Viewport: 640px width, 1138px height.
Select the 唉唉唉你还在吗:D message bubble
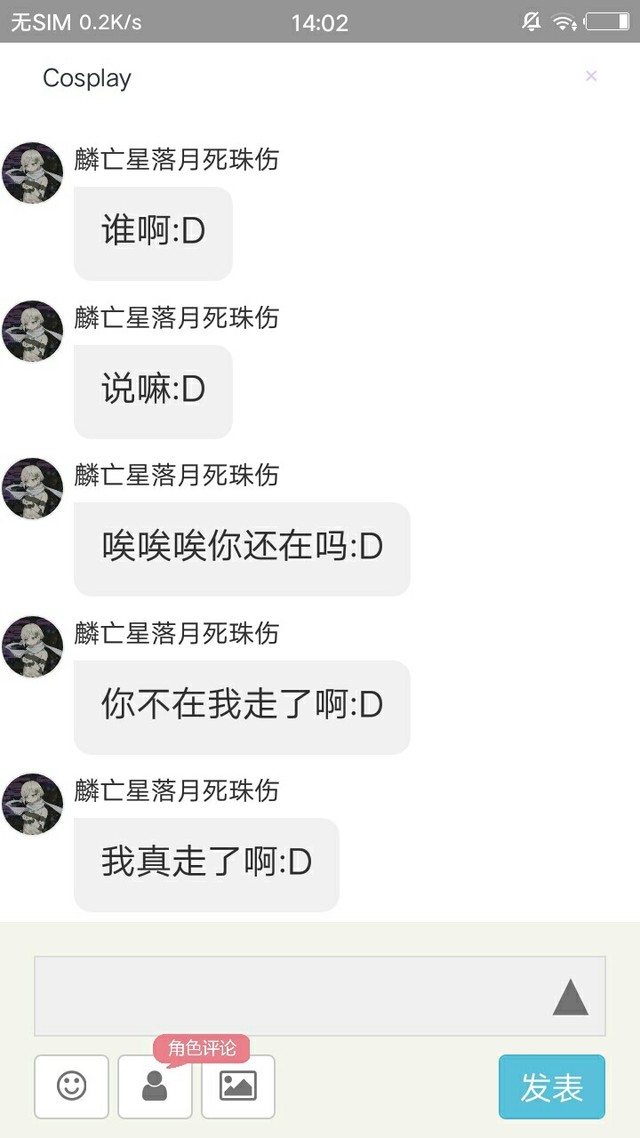[242, 549]
